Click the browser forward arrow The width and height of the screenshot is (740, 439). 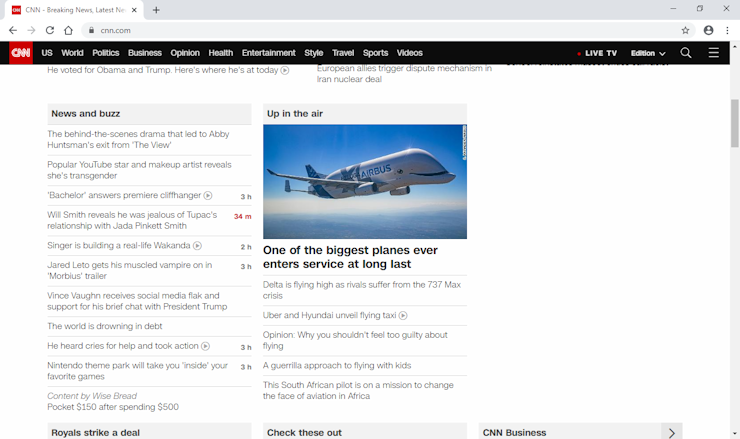[31, 30]
